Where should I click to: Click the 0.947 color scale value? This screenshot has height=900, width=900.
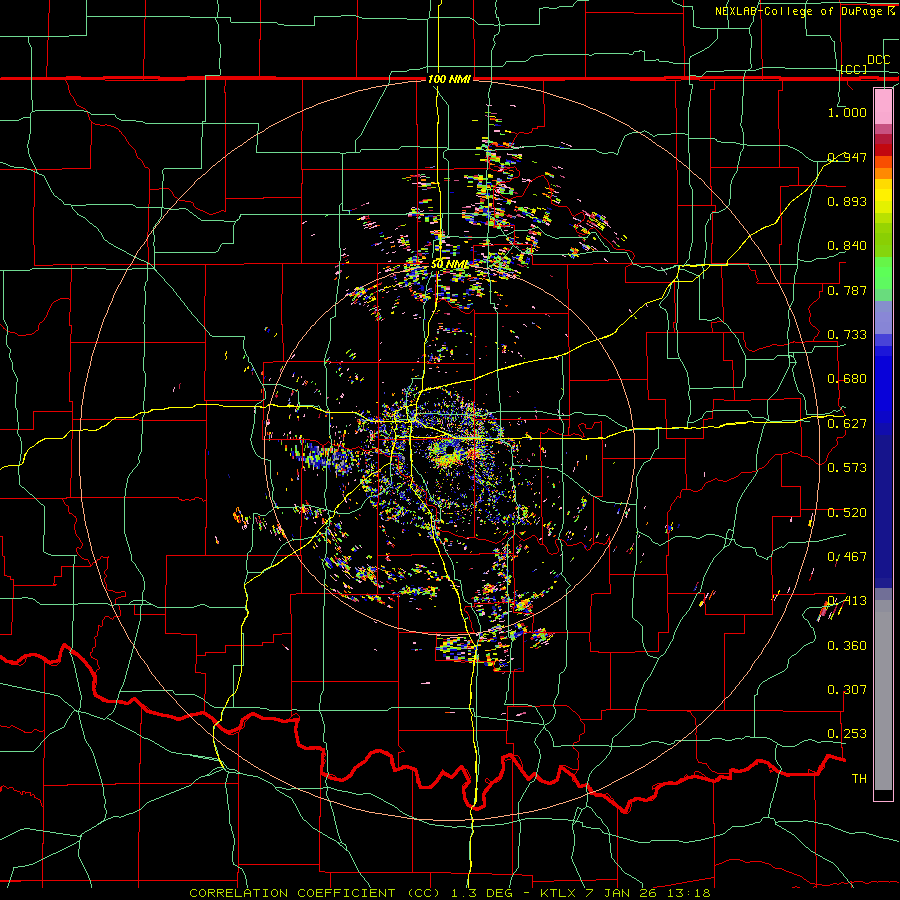click(847, 157)
